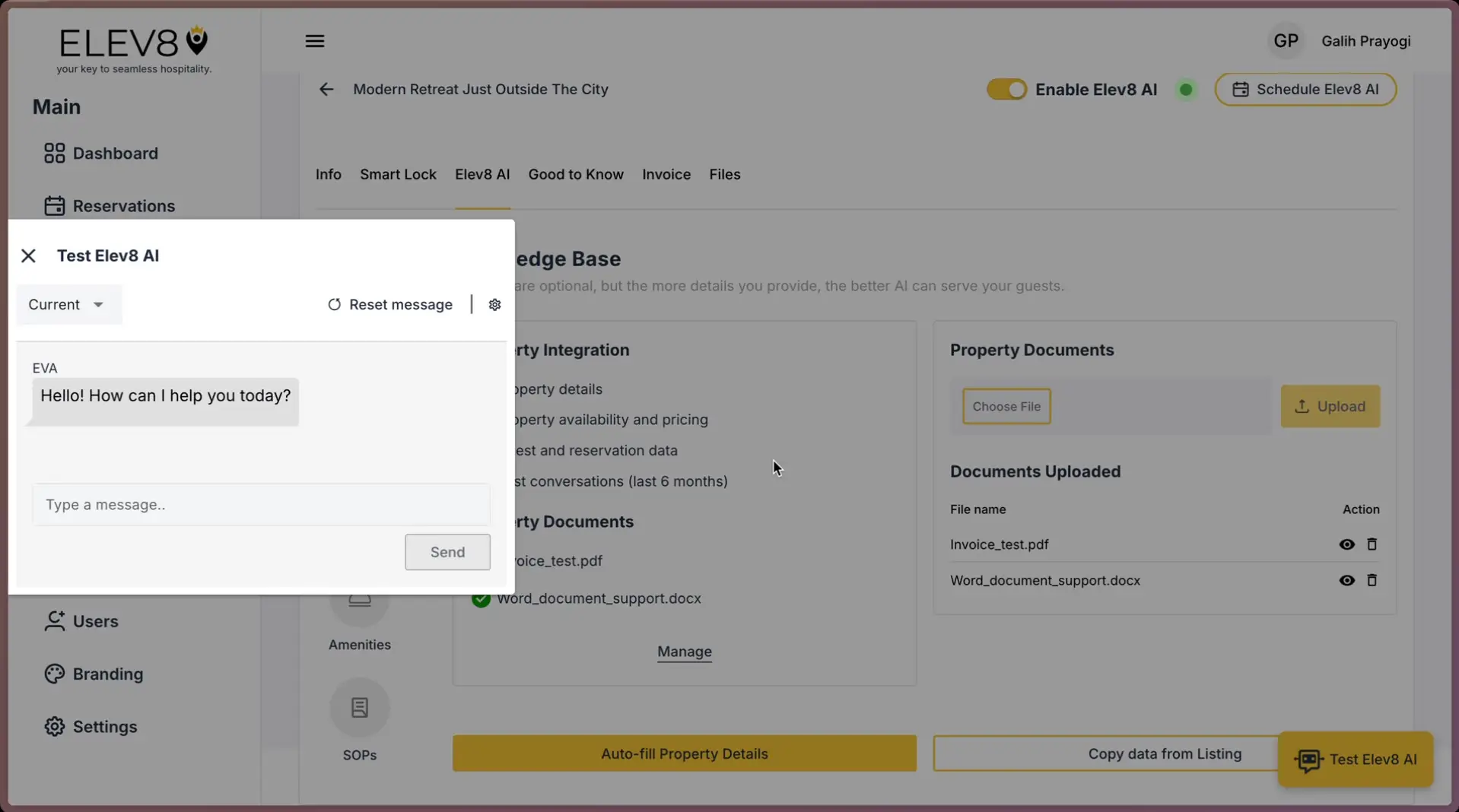1459x812 pixels.
Task: Click the Branding palette icon
Action: point(53,674)
